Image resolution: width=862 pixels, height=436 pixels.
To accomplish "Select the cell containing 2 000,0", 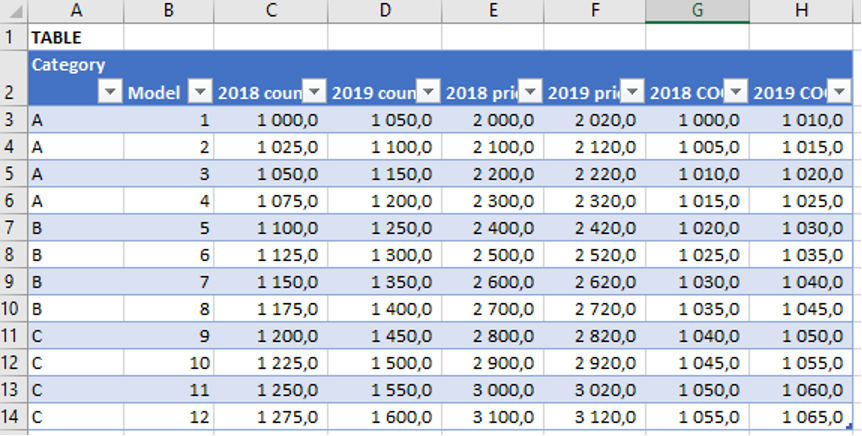I will pos(493,119).
